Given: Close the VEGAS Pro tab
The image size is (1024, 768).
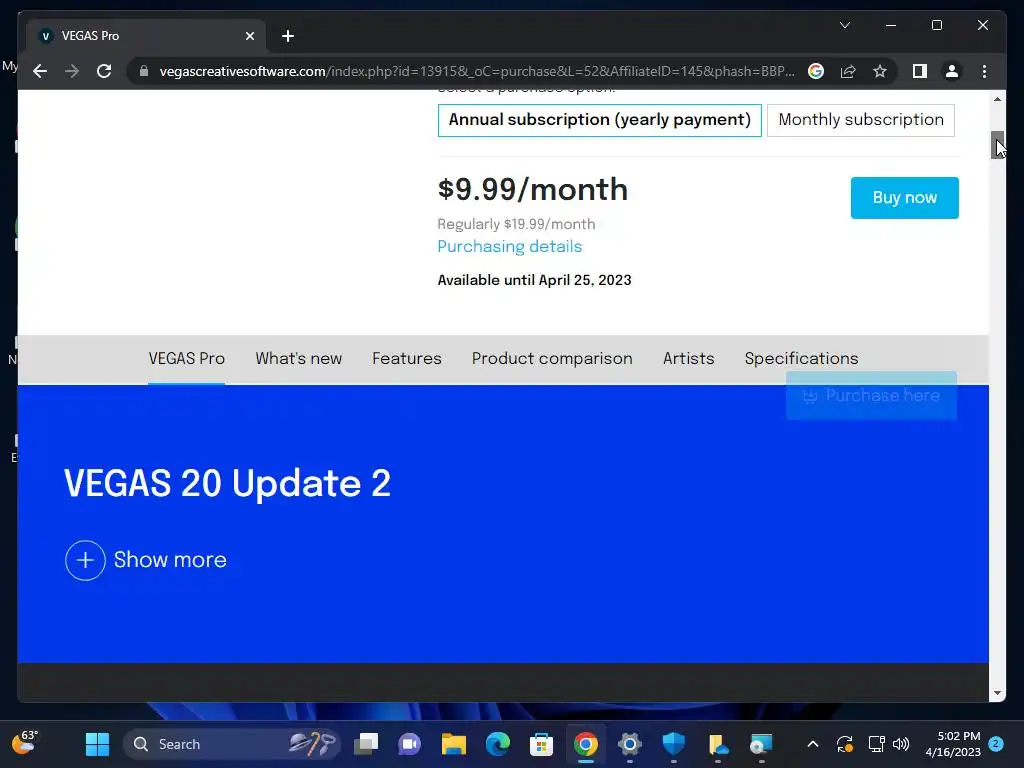Looking at the screenshot, I should click(249, 36).
